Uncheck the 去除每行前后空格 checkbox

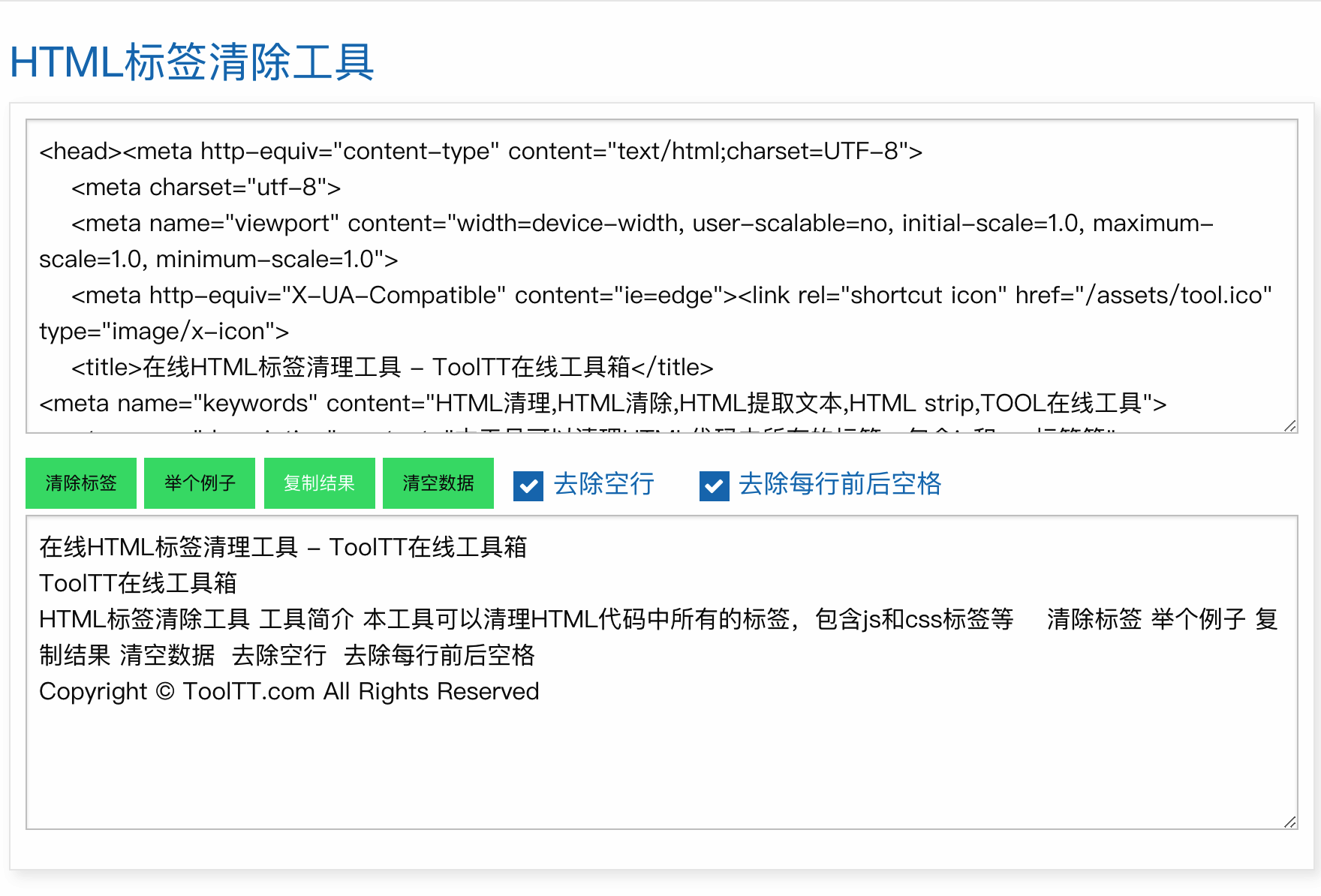tap(714, 486)
